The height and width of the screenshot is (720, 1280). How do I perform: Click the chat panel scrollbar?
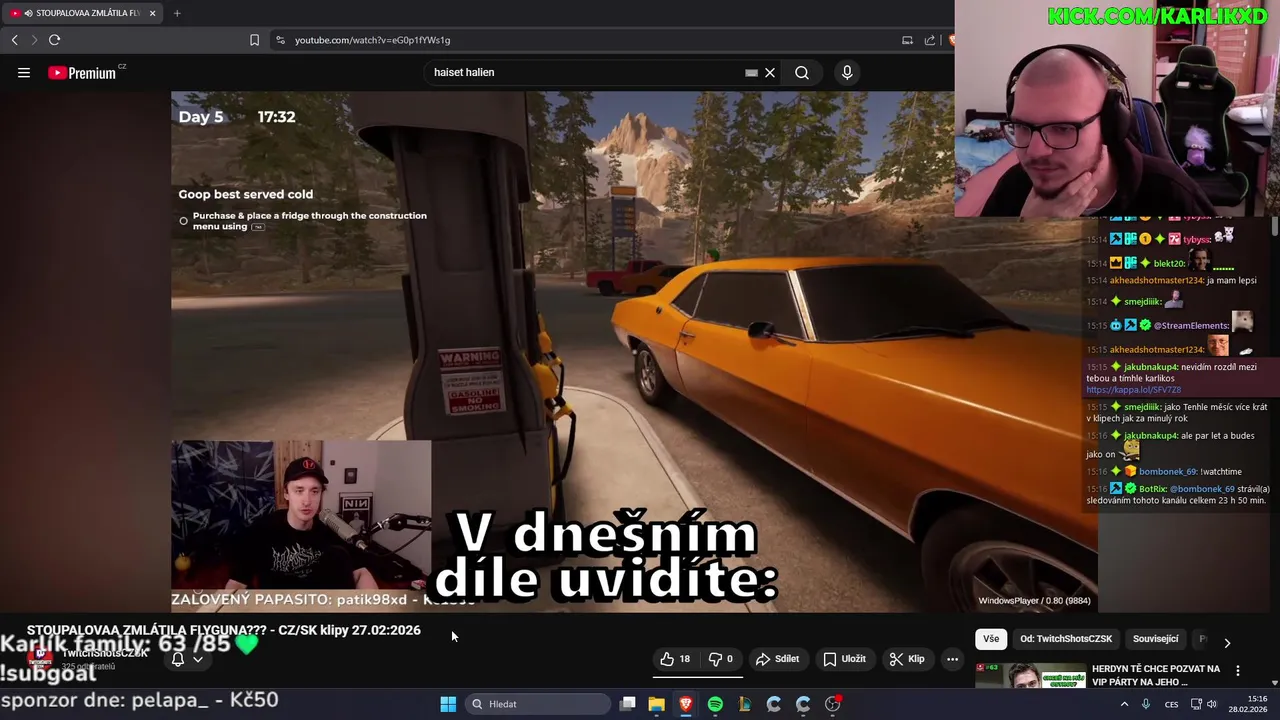[1275, 227]
